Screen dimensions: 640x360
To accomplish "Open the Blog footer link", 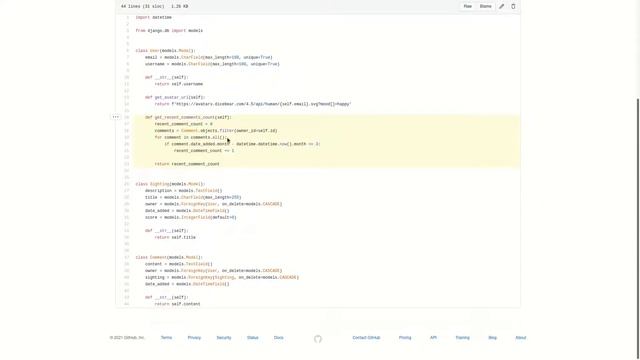I will (493, 338).
